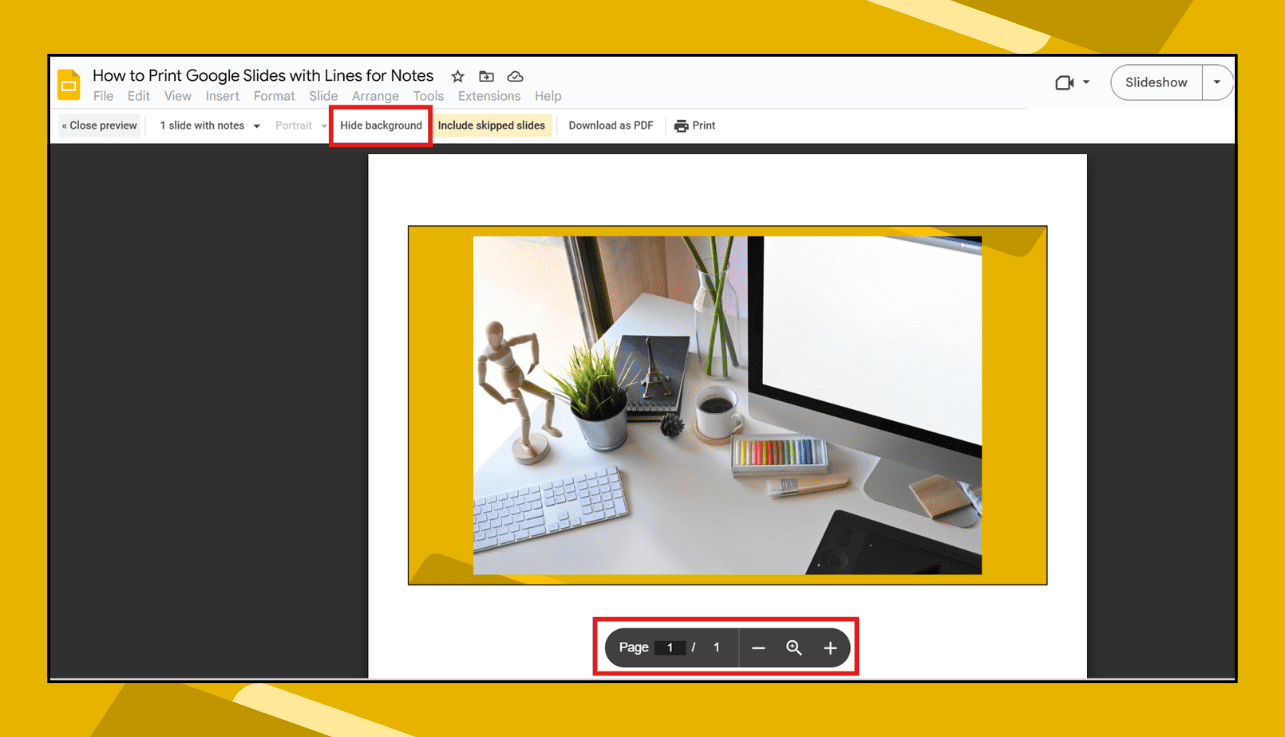
Task: Click the minus zoom slider control
Action: pos(758,648)
